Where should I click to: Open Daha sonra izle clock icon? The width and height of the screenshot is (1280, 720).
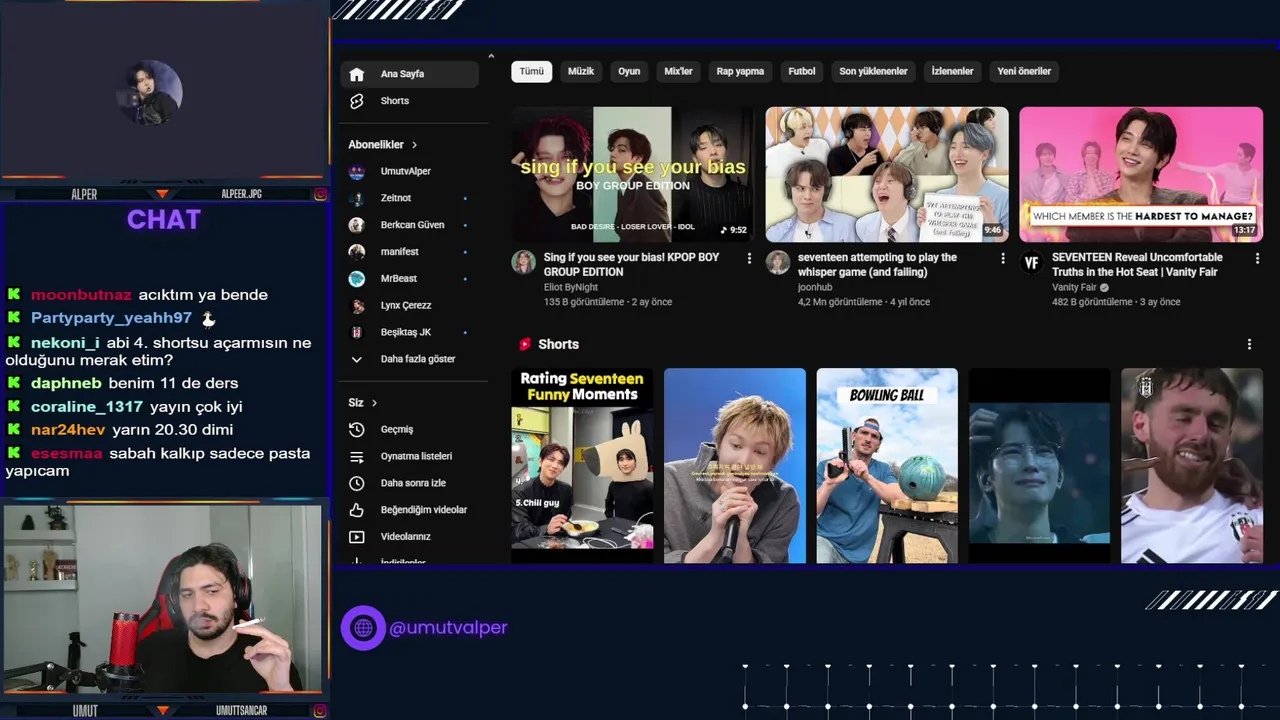point(357,483)
